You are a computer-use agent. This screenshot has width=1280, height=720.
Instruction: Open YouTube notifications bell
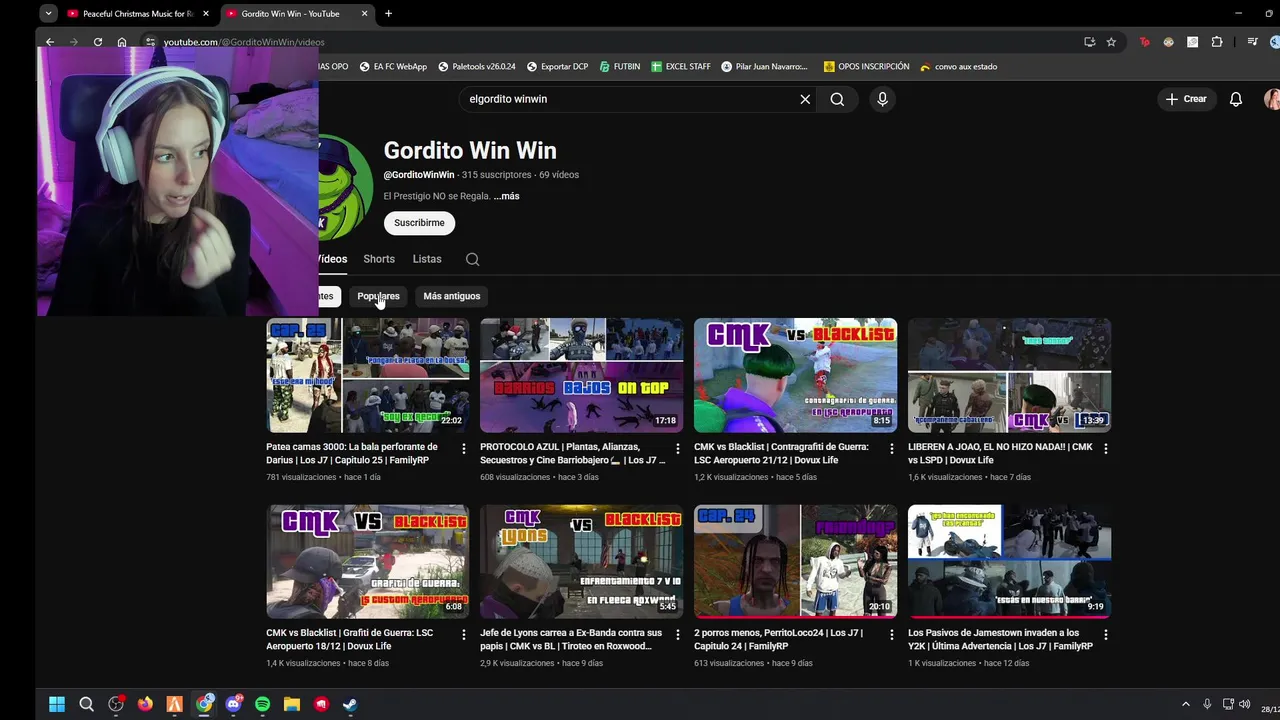[x=1236, y=99]
